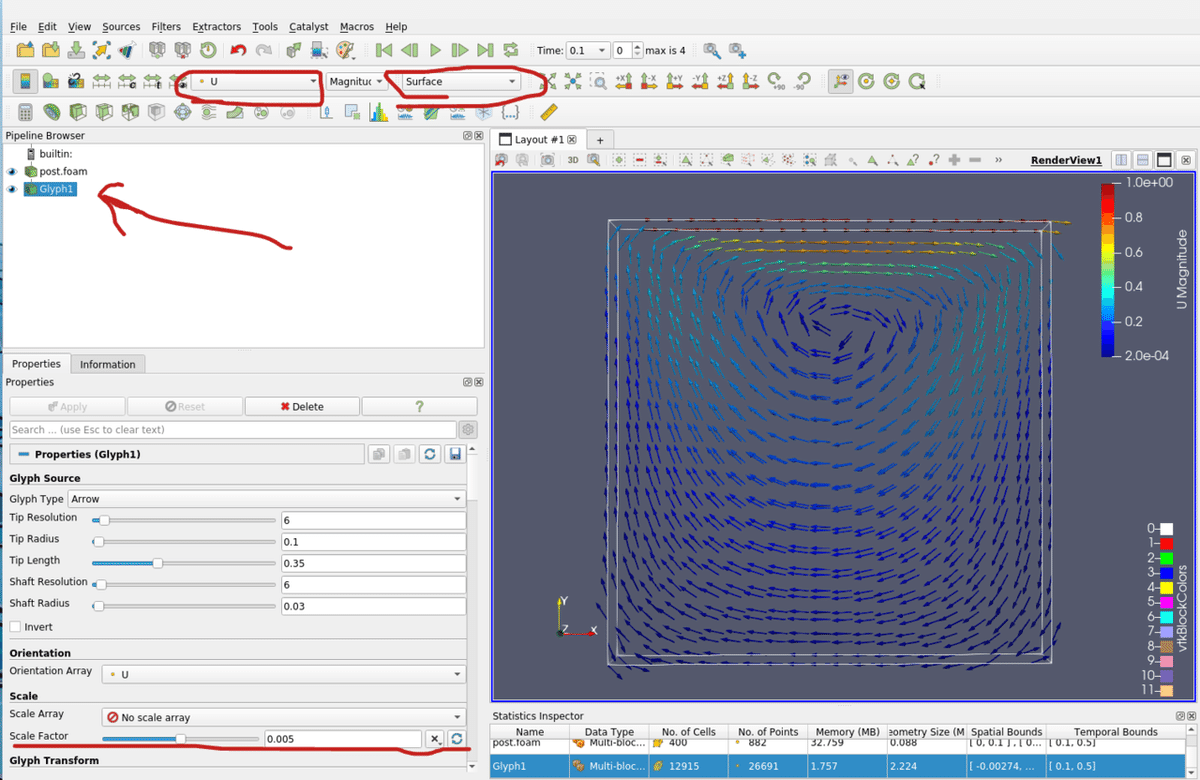Collapse the Properties (Glyph1) section
The image size is (1200, 780).
(24, 454)
